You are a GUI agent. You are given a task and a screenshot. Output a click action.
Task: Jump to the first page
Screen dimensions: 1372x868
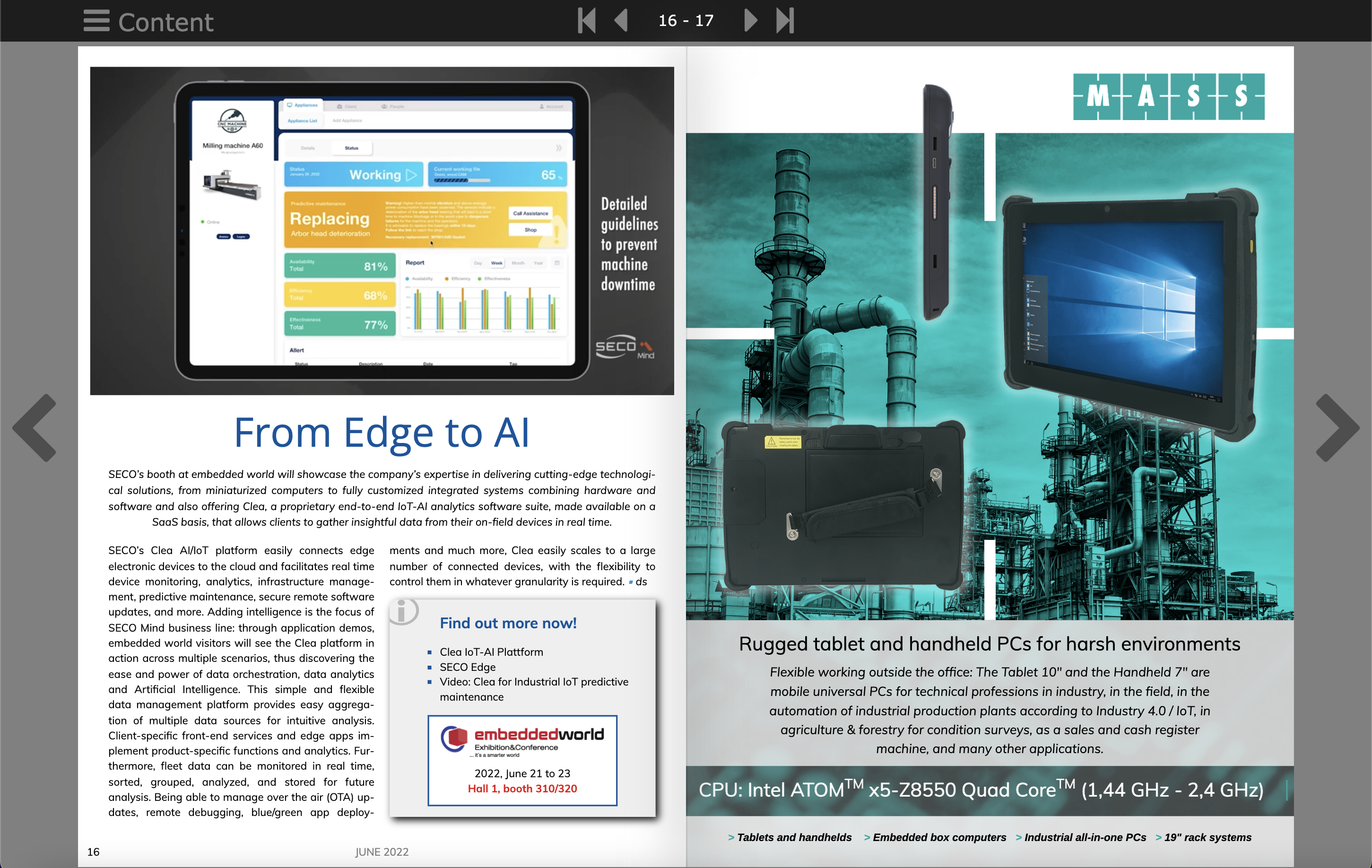click(587, 20)
